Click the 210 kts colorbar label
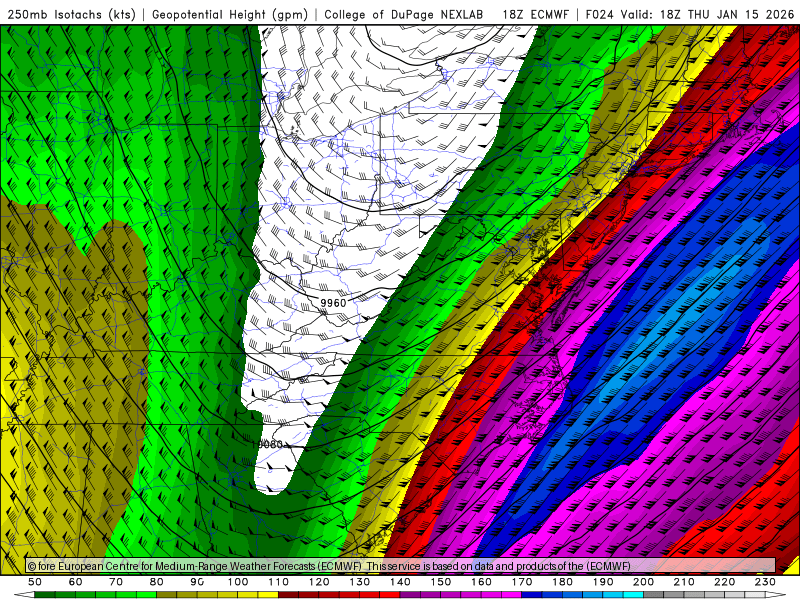Viewport: 800px width, 600px height. tap(684, 582)
